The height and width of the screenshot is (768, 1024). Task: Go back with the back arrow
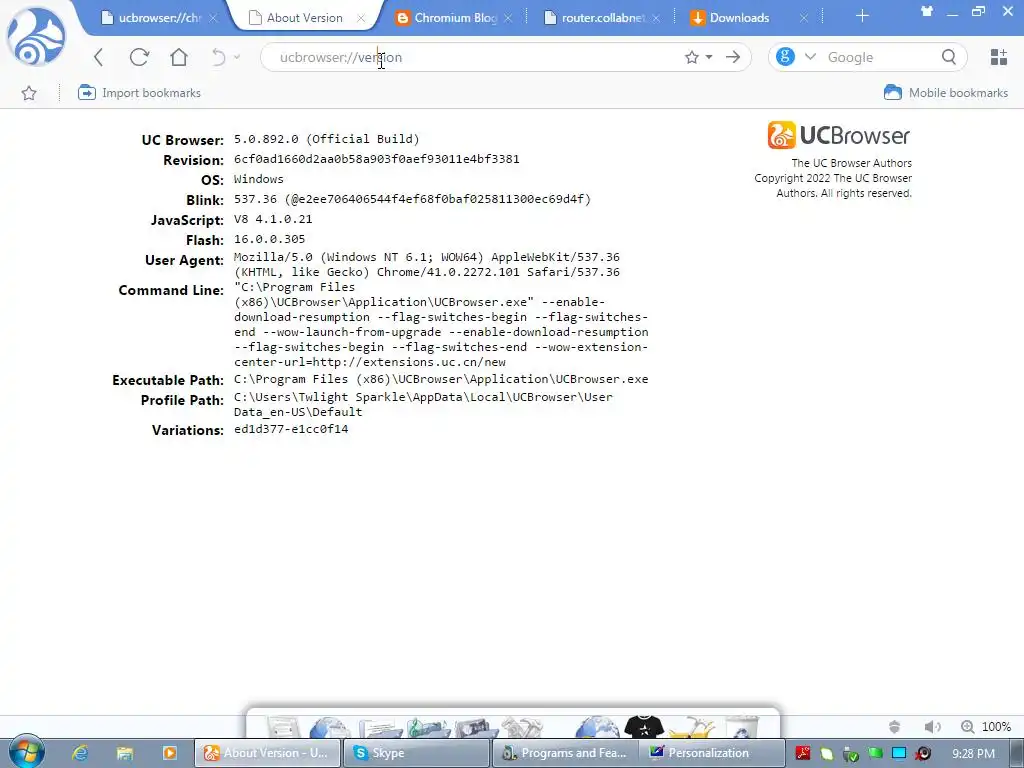[x=99, y=57]
